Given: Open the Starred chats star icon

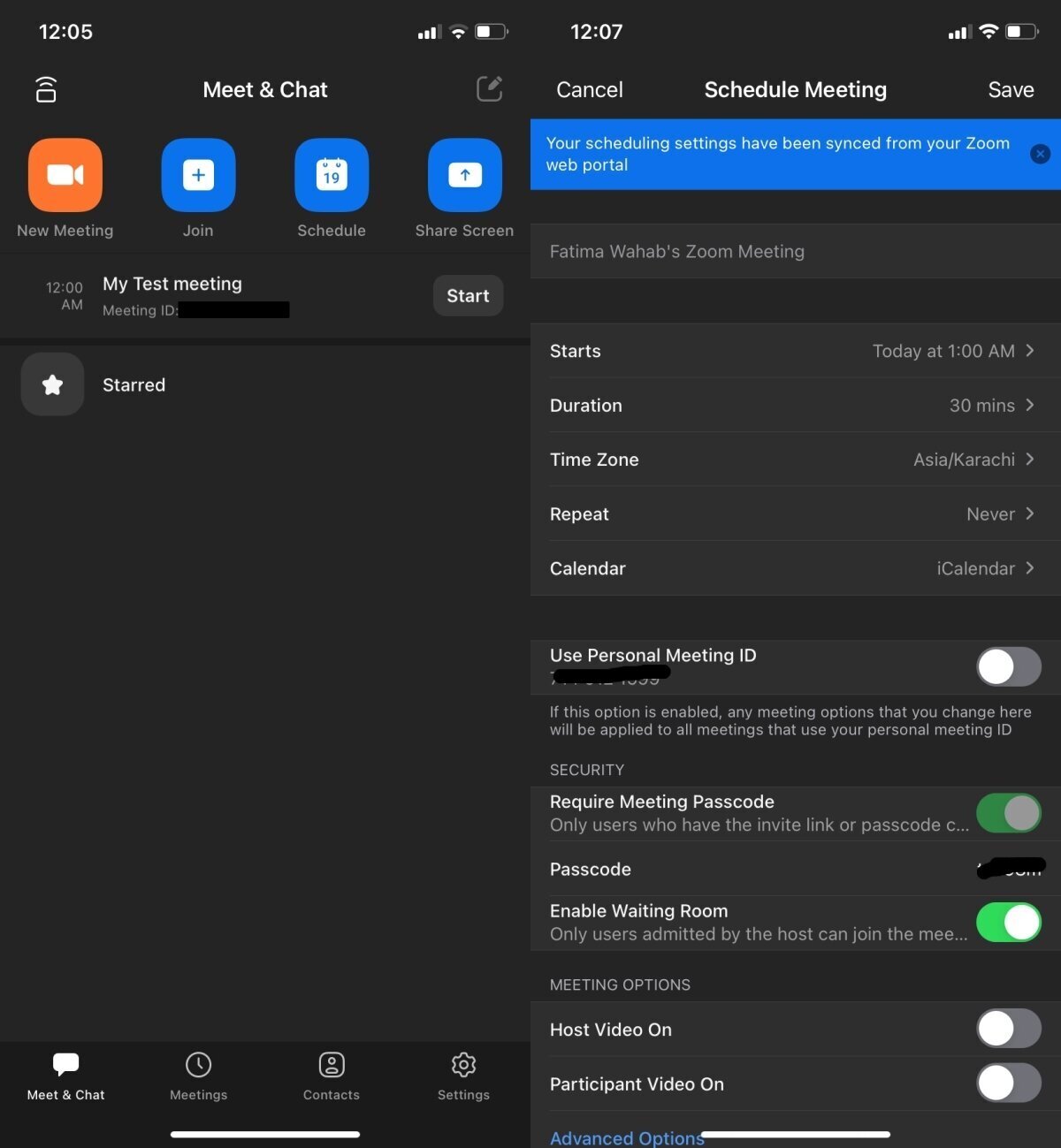Looking at the screenshot, I should [51, 384].
